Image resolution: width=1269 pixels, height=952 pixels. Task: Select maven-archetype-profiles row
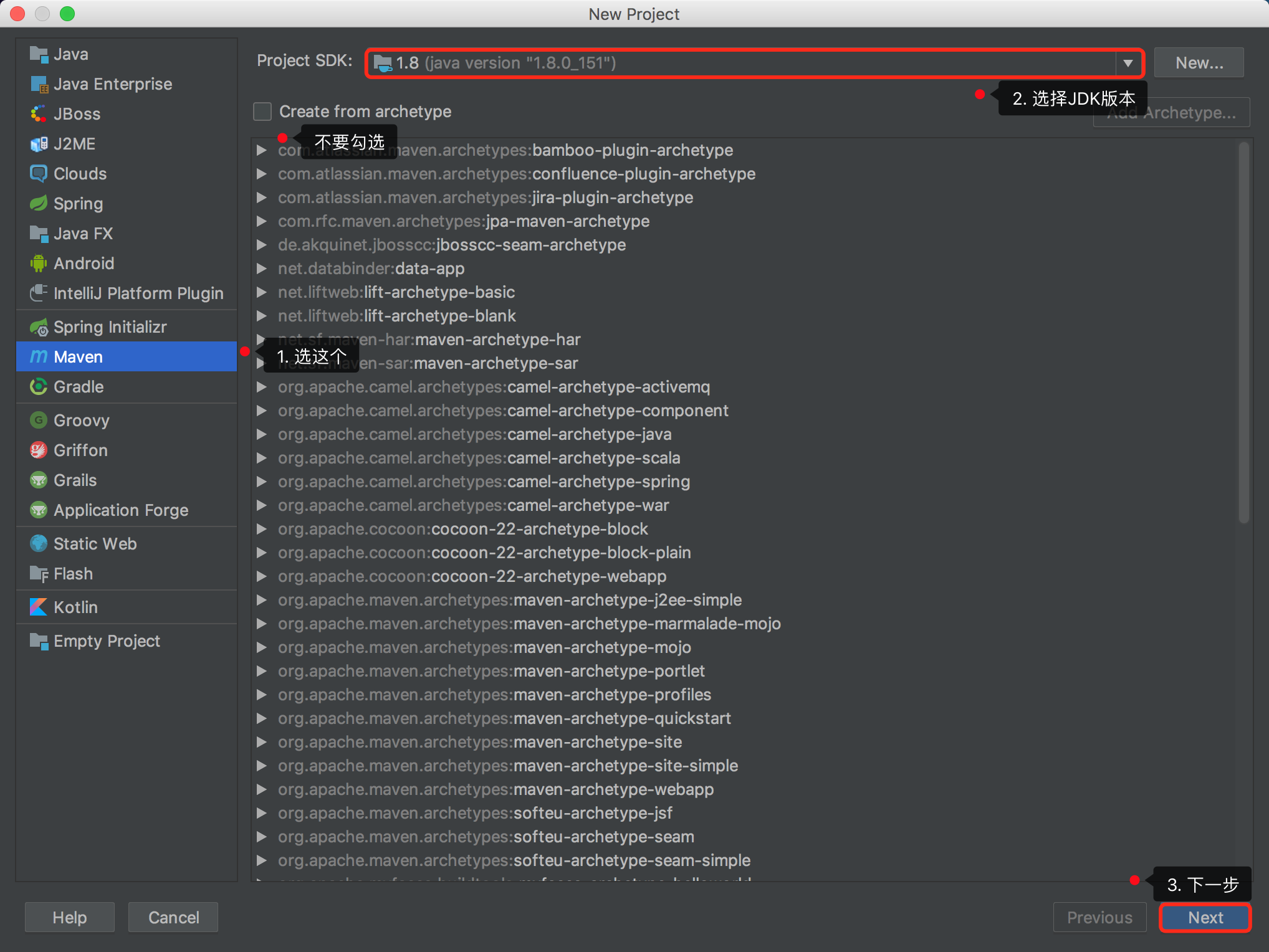[x=745, y=695]
